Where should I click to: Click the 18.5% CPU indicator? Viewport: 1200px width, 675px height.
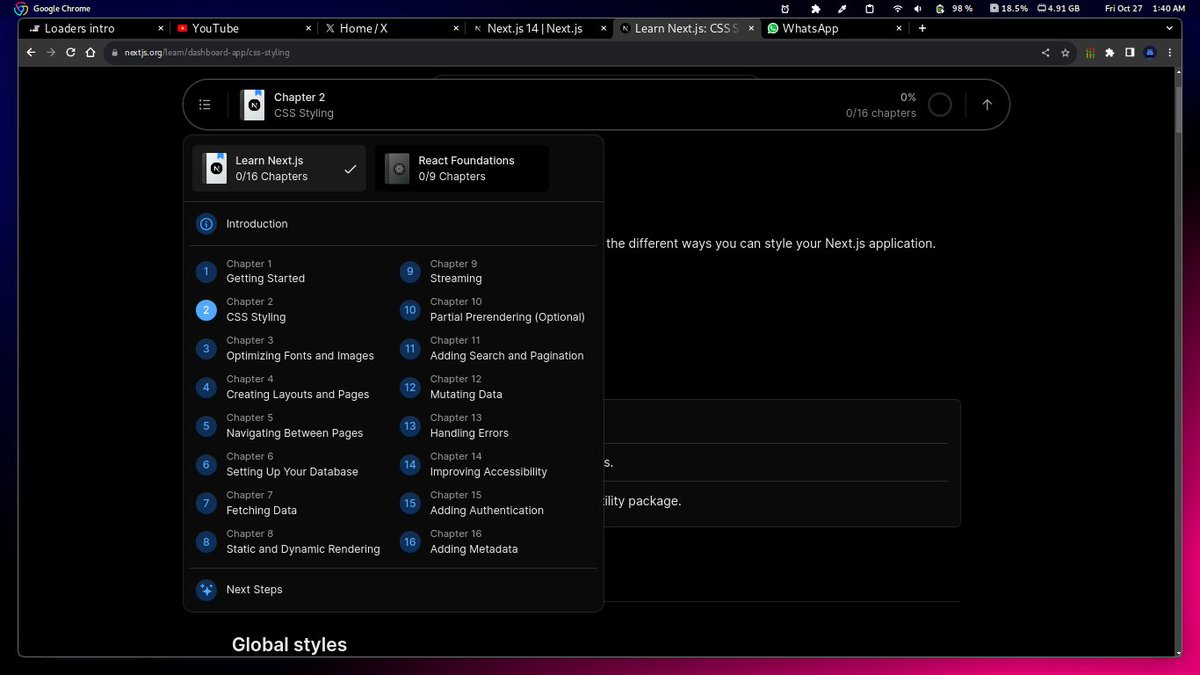click(x=1009, y=8)
